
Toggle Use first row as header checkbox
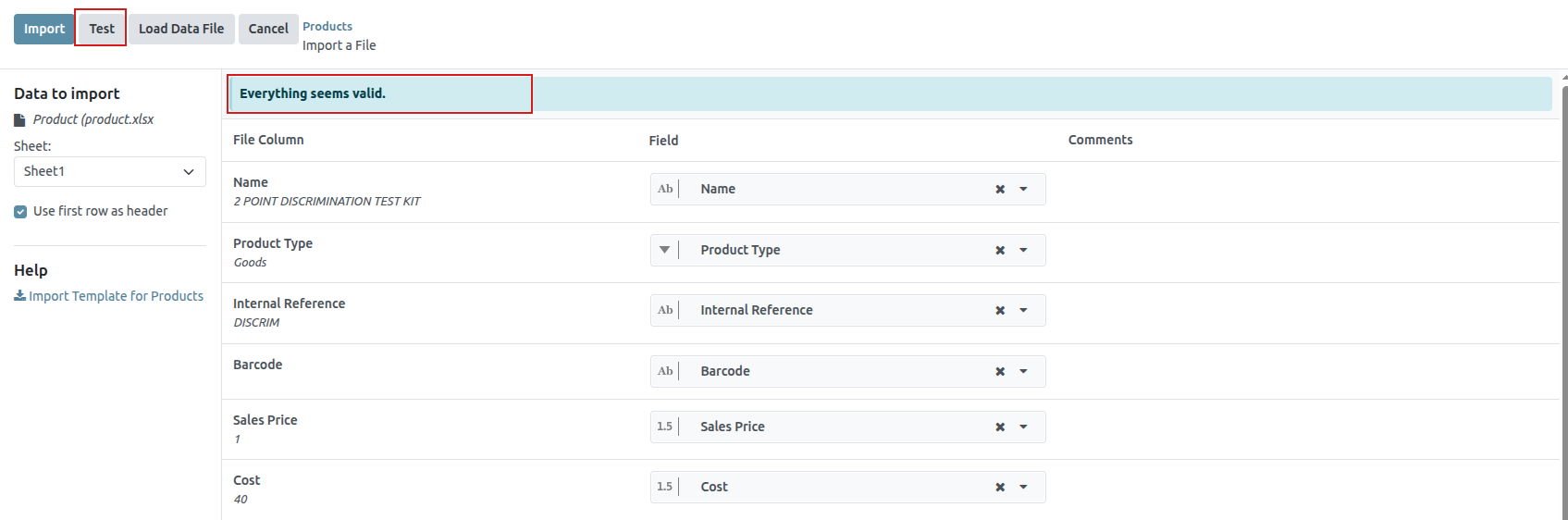pyautogui.click(x=20, y=212)
